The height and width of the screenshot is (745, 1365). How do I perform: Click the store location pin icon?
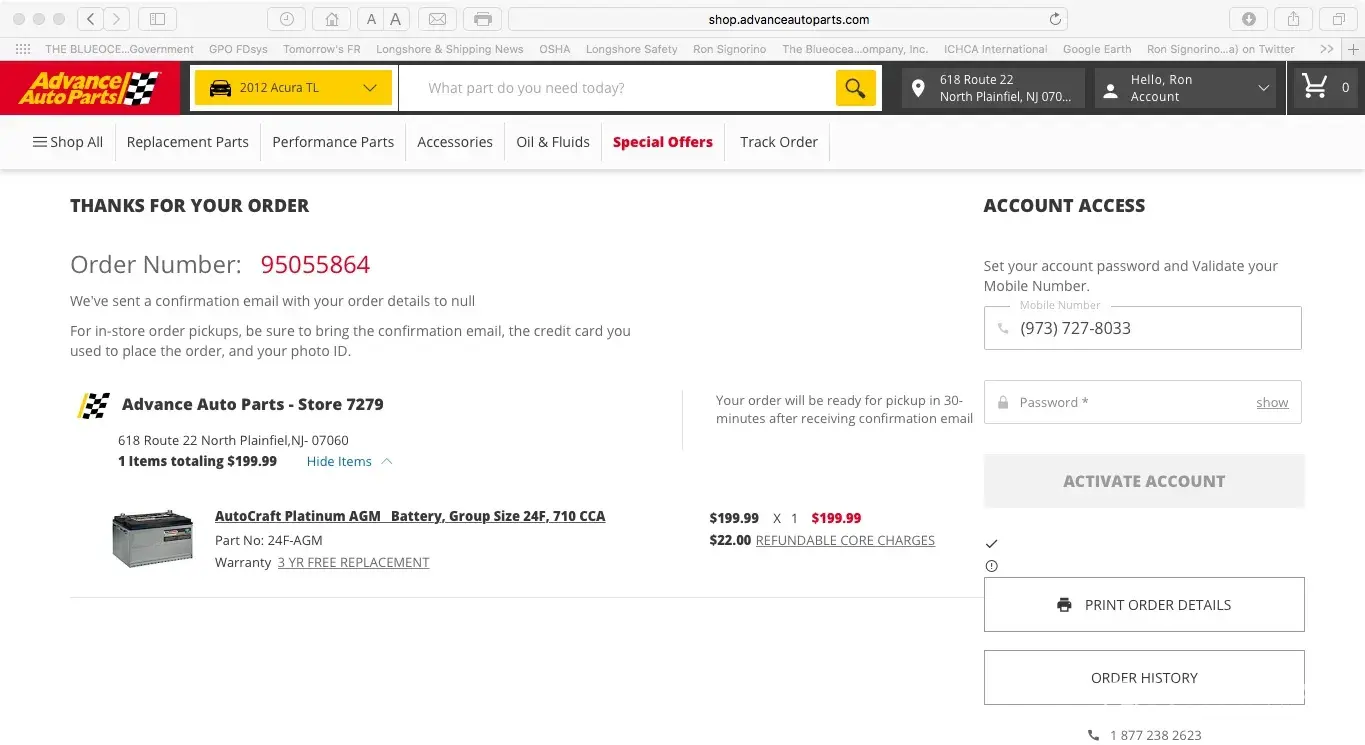tap(918, 89)
